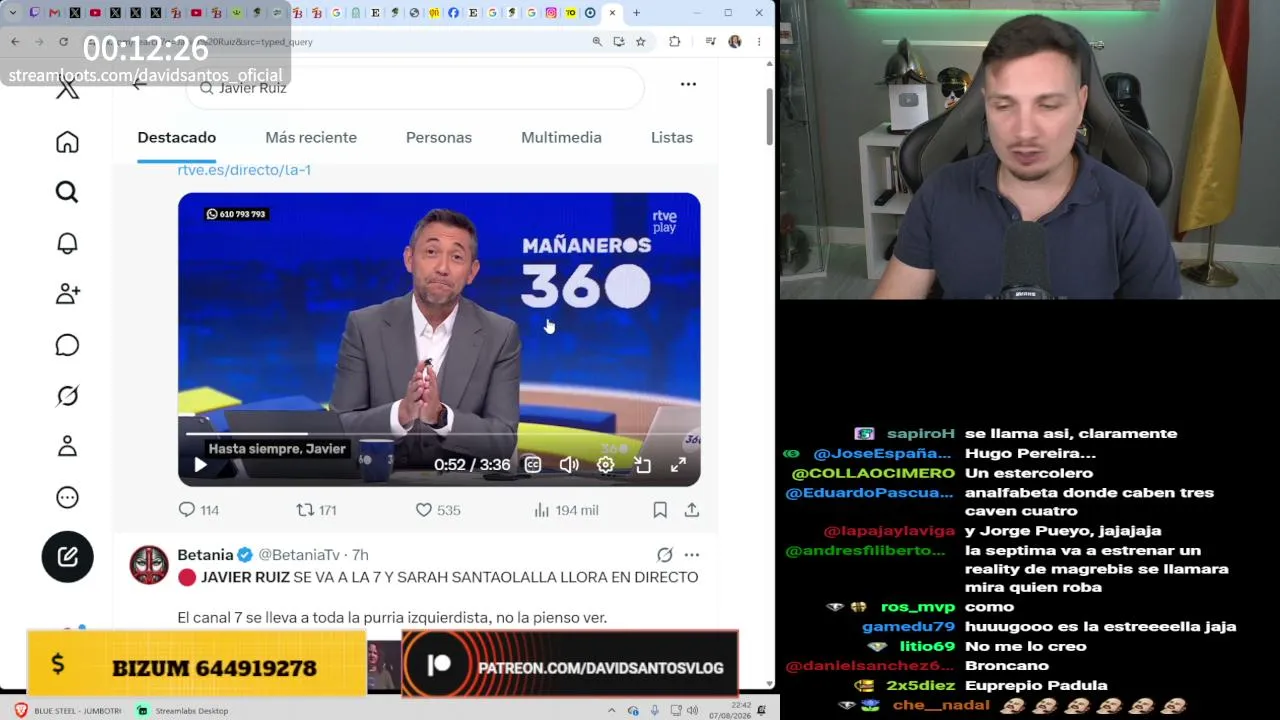Open the browser extensions puzzle icon
1280x720 pixels.
pos(675,42)
